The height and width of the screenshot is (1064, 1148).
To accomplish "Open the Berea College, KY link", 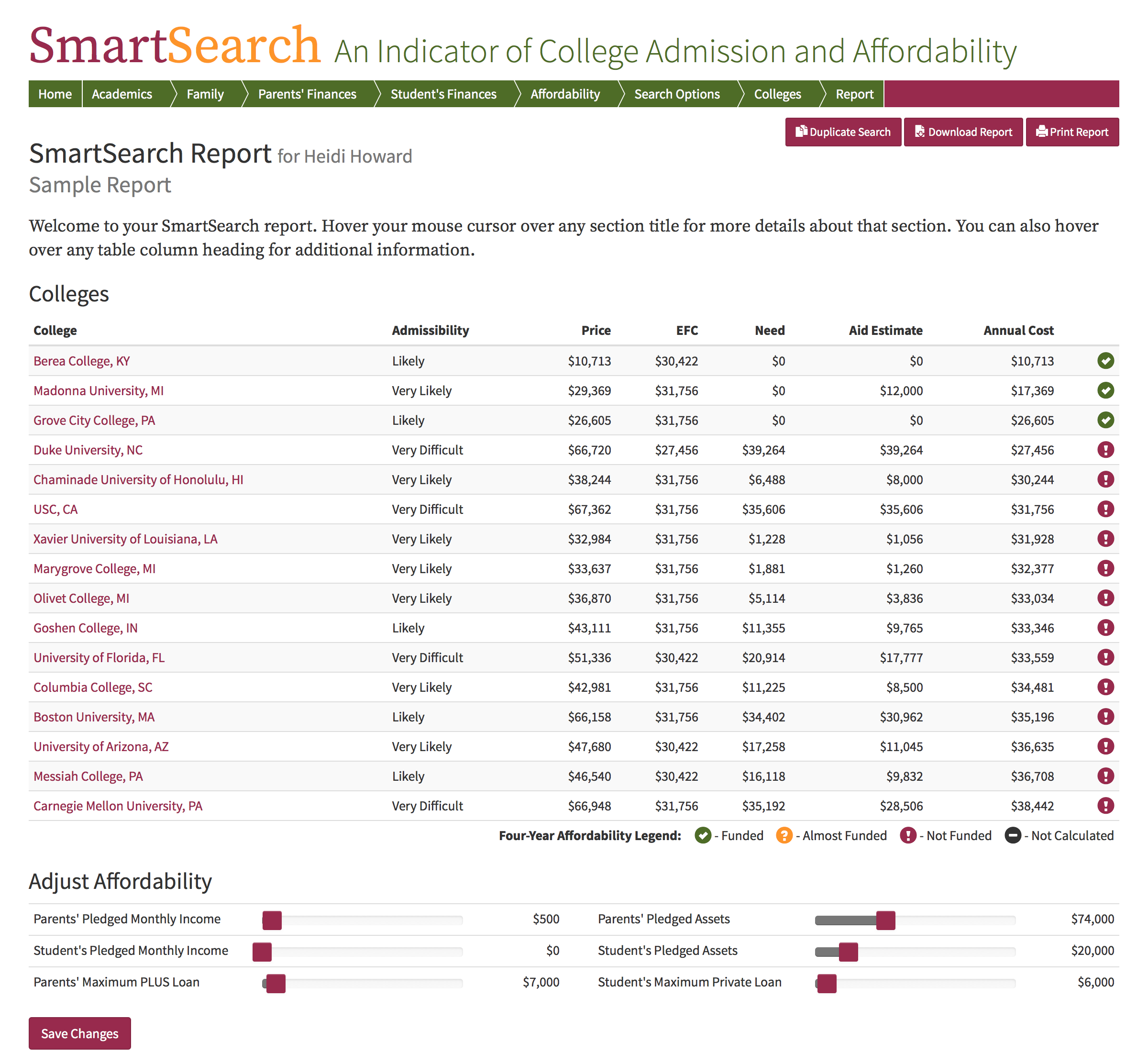I will point(82,361).
